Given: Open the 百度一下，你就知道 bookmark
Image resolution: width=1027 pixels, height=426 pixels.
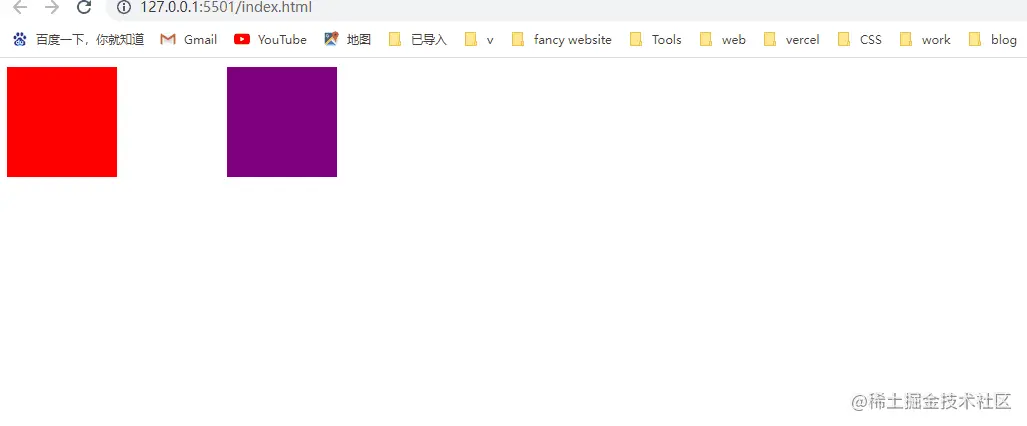Looking at the screenshot, I should 78,39.
